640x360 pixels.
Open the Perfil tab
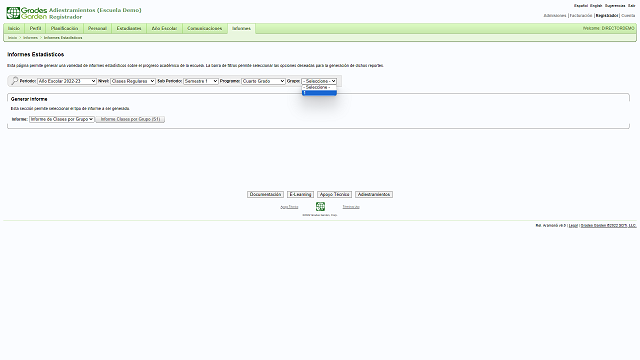pyautogui.click(x=36, y=29)
